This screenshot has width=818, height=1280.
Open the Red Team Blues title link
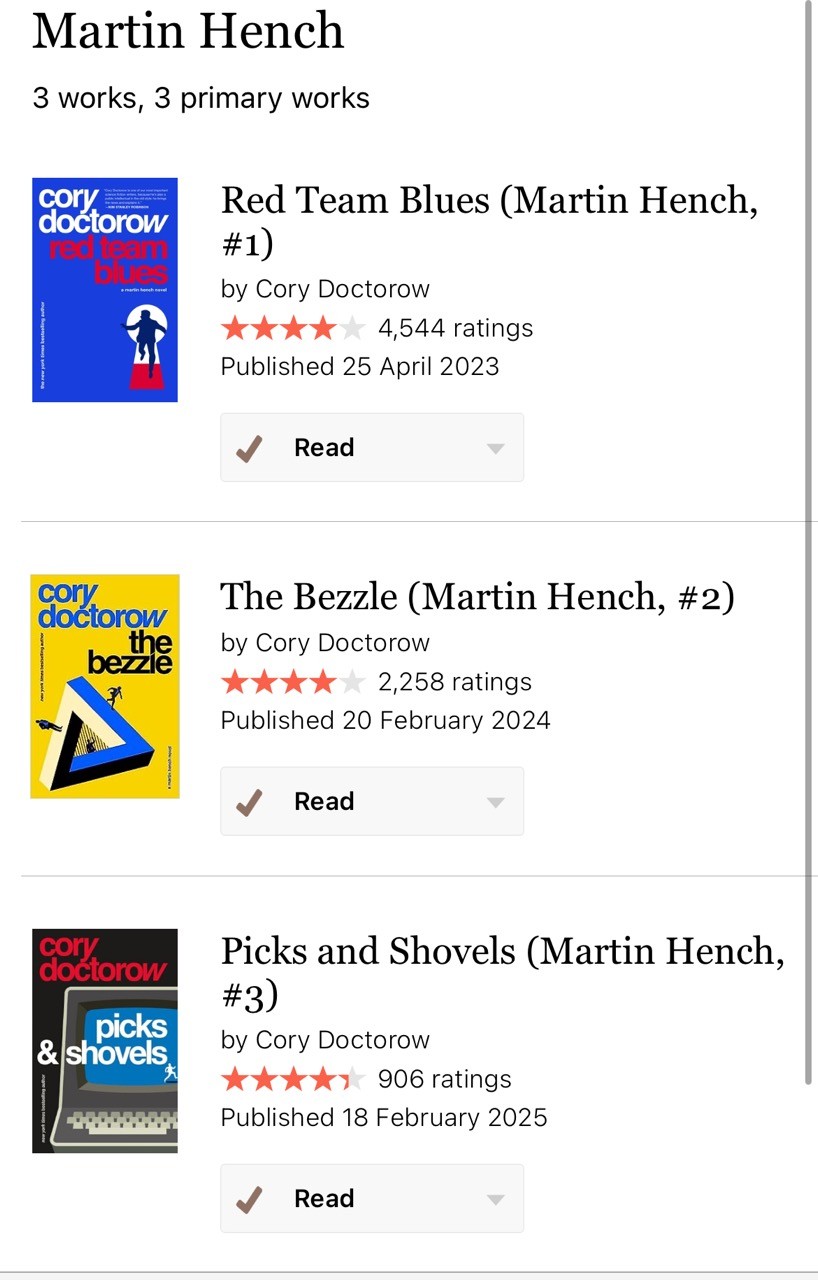pos(489,221)
